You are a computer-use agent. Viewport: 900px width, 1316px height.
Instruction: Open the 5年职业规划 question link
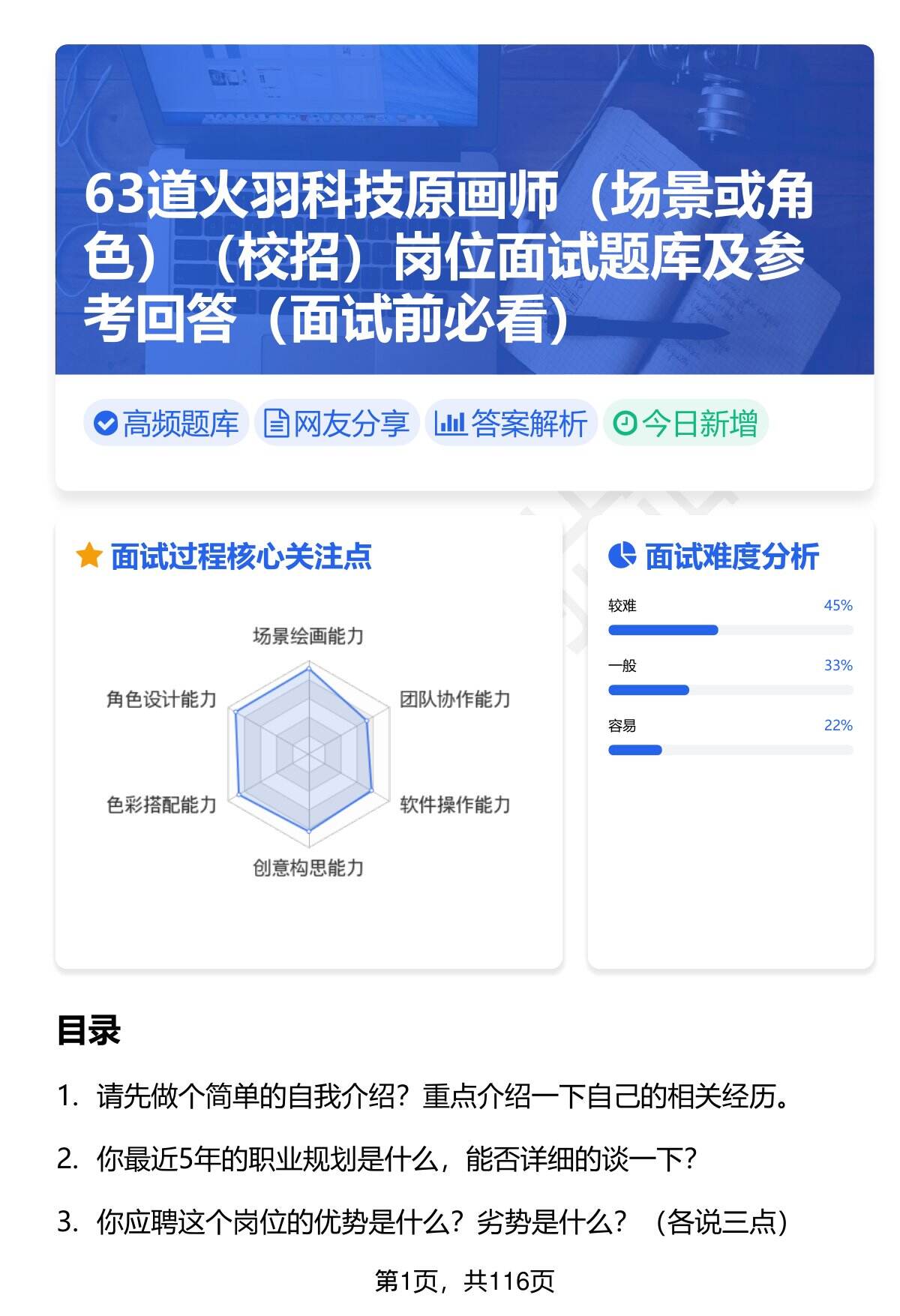point(397,1160)
